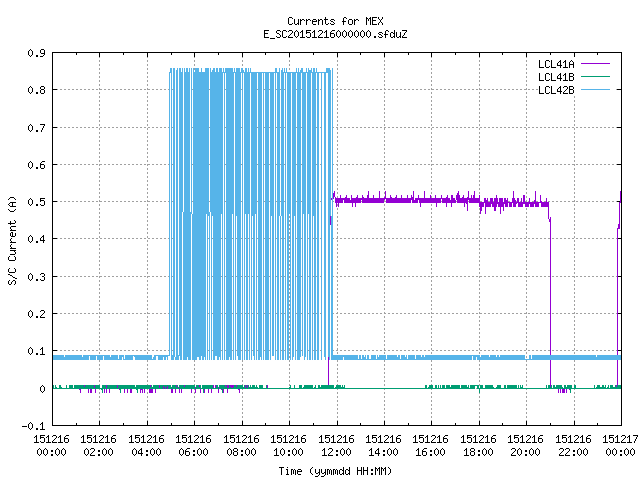Click the green LCL41B legend line sample
The width and height of the screenshot is (640, 480).
coord(595,76)
